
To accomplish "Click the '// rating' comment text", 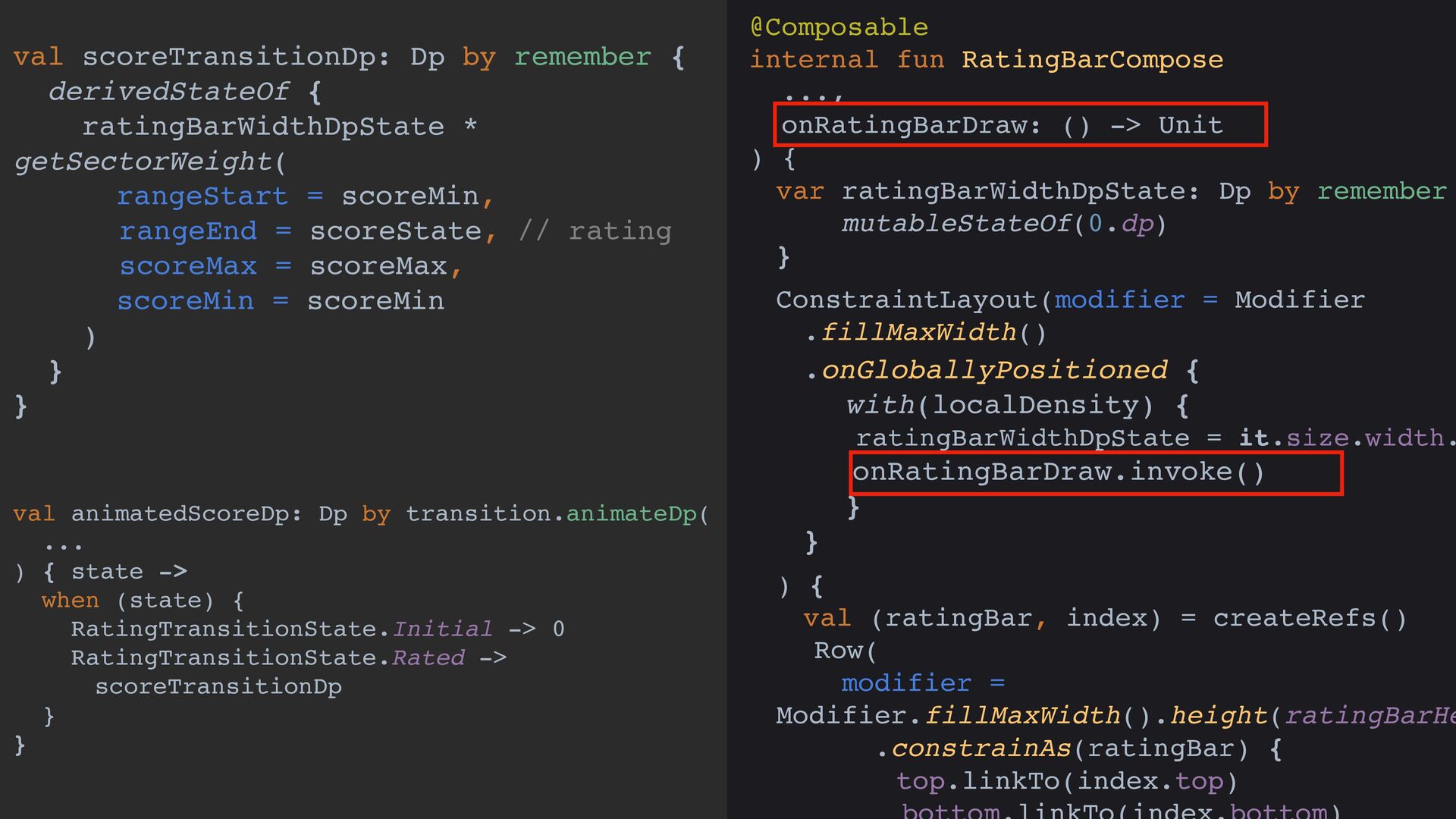I will pyautogui.click(x=595, y=231).
